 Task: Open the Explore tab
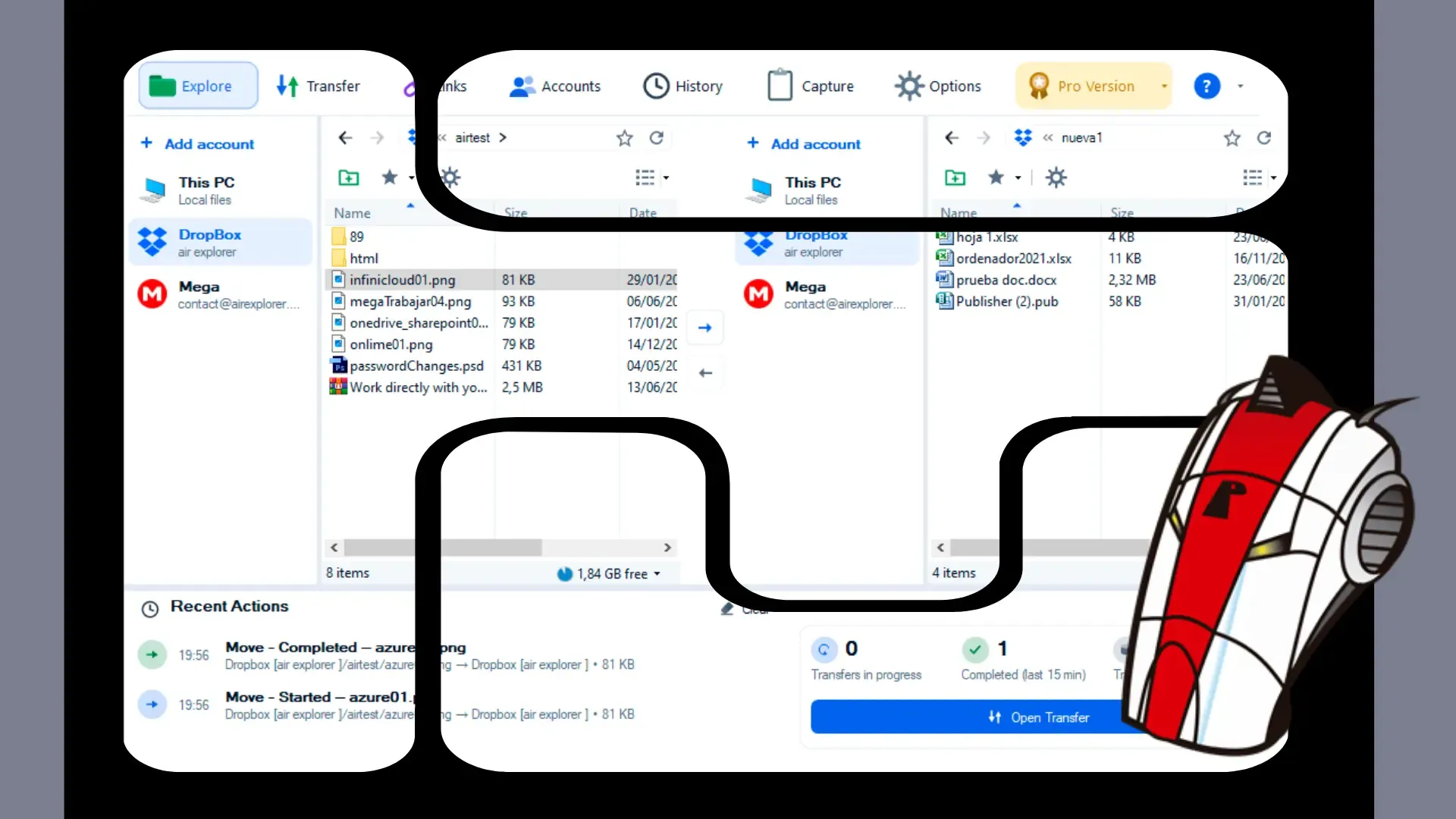coord(198,86)
